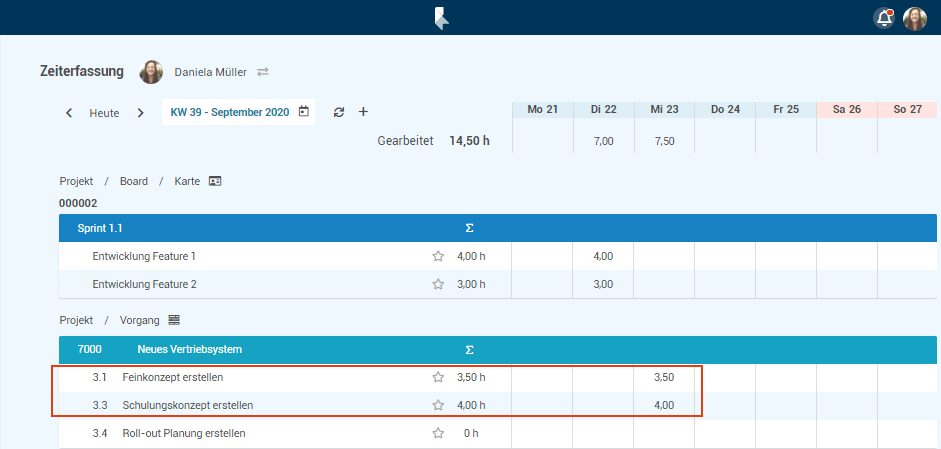Collapse the 7000 Neues Vertriebsystem header
Screen dimensions: 941x449
(498, 349)
